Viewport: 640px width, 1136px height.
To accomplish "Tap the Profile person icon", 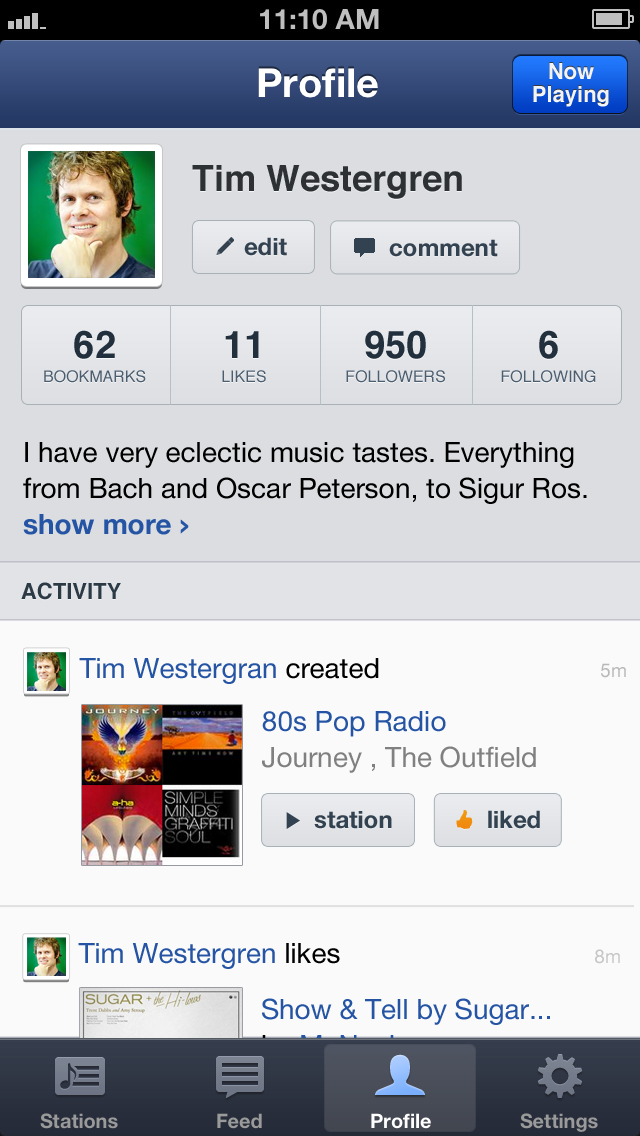I will coord(400,1078).
